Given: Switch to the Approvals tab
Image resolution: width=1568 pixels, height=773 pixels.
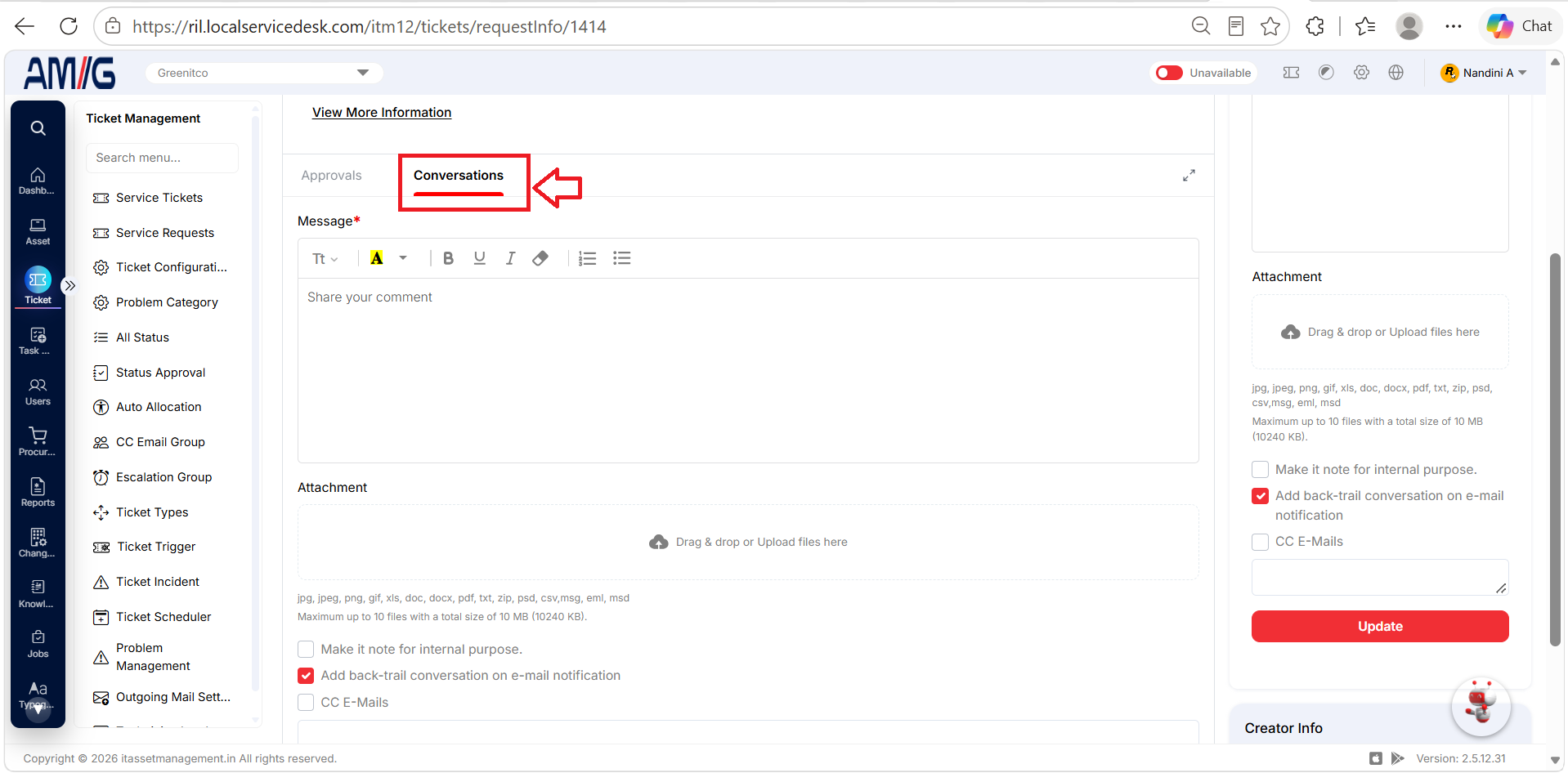Looking at the screenshot, I should tap(331, 176).
